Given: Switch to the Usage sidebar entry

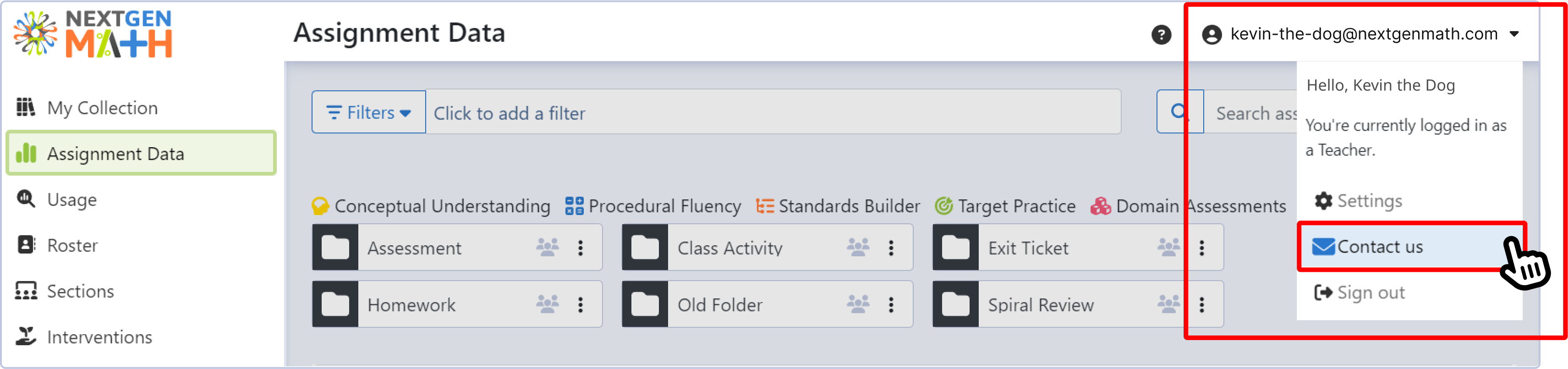Looking at the screenshot, I should pyautogui.click(x=72, y=199).
